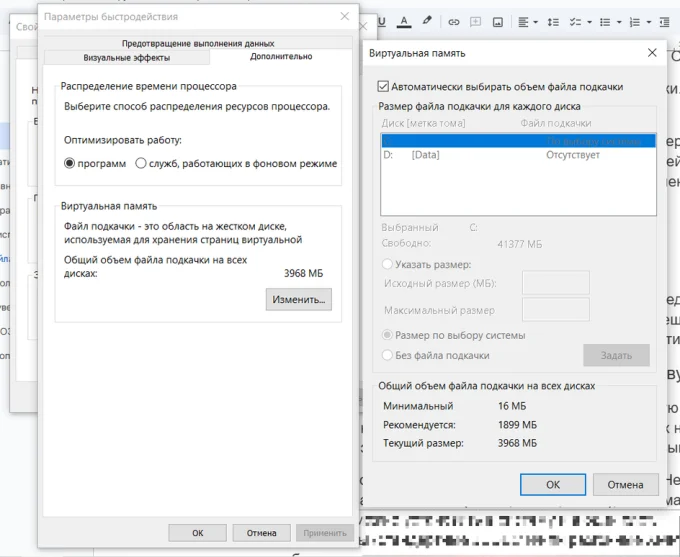This screenshot has width=680, height=557.
Task: Click the 'Изменить...' button
Action: pyautogui.click(x=299, y=299)
